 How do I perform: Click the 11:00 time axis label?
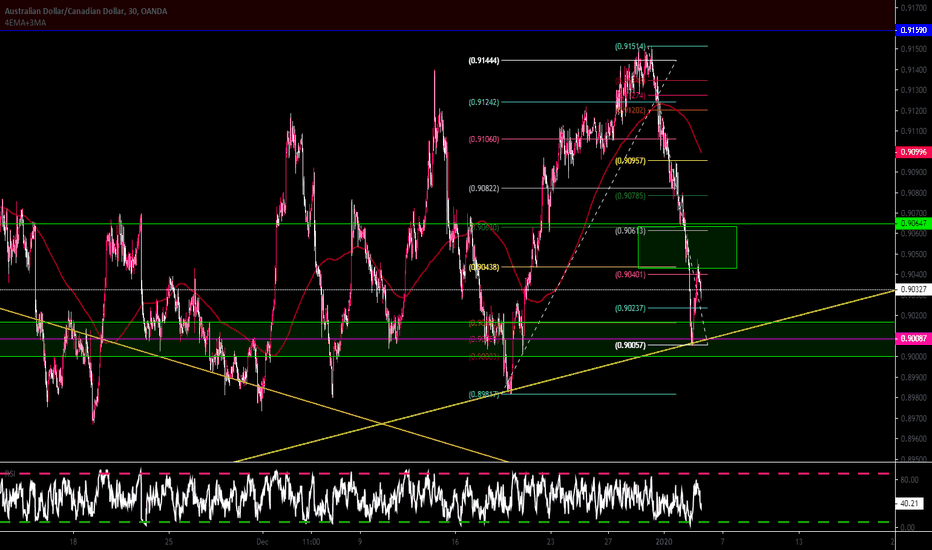tap(311, 542)
